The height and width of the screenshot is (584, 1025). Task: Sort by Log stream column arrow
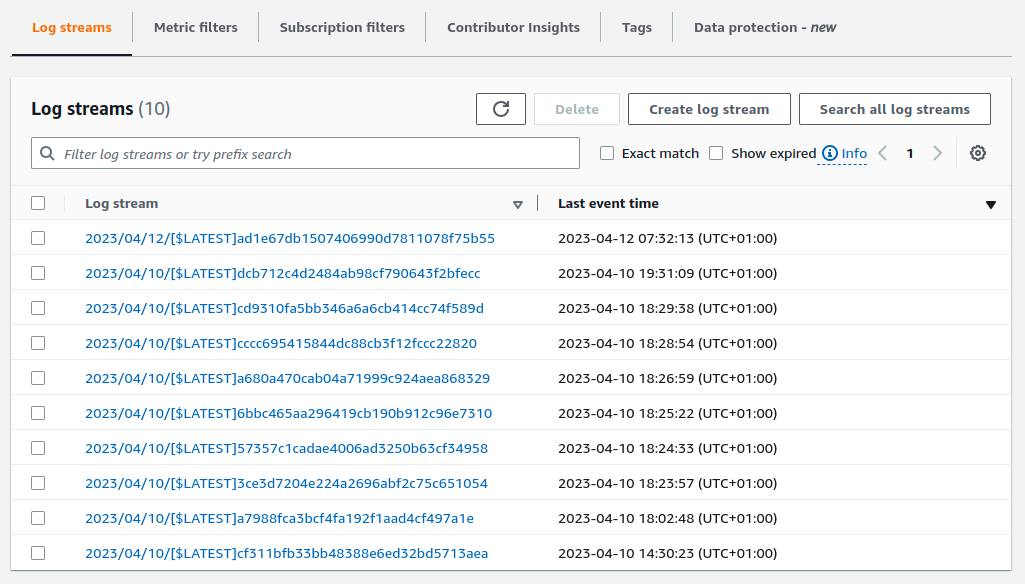click(517, 204)
